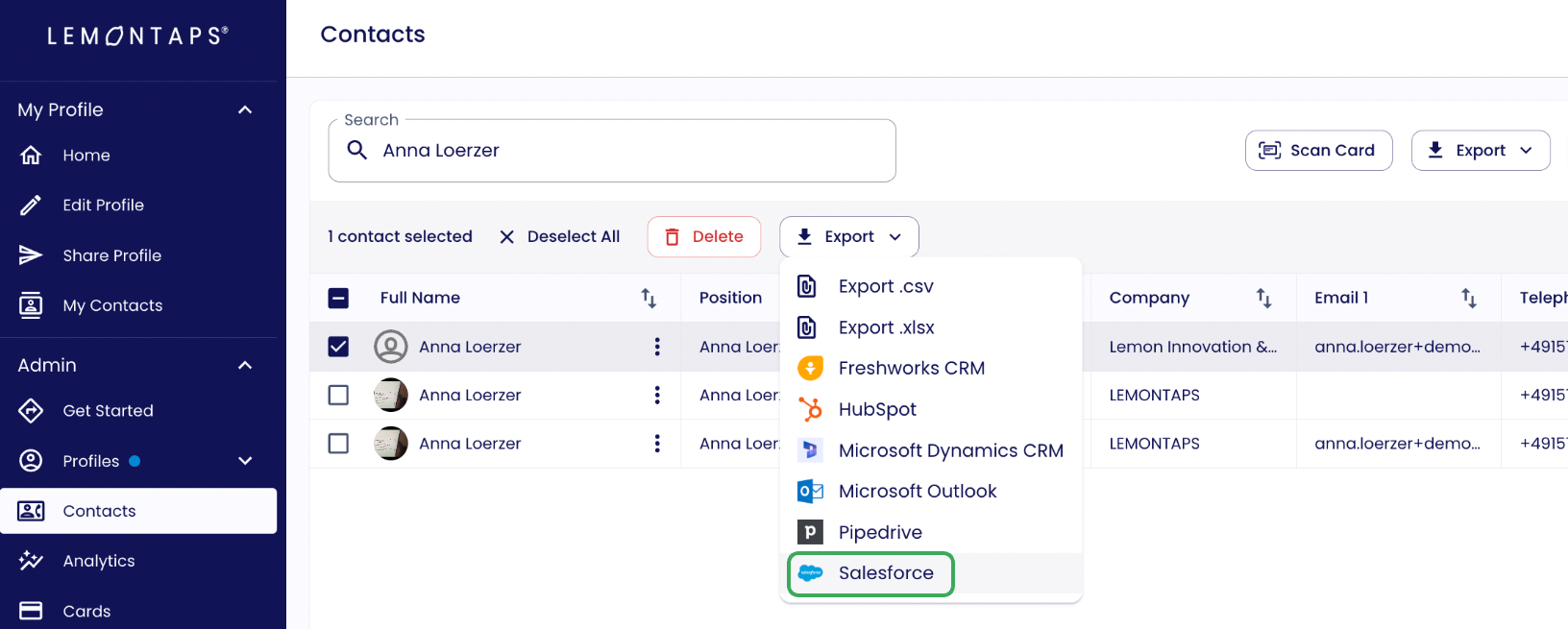
Task: Click the selected contact's generic avatar
Action: pyautogui.click(x=391, y=347)
